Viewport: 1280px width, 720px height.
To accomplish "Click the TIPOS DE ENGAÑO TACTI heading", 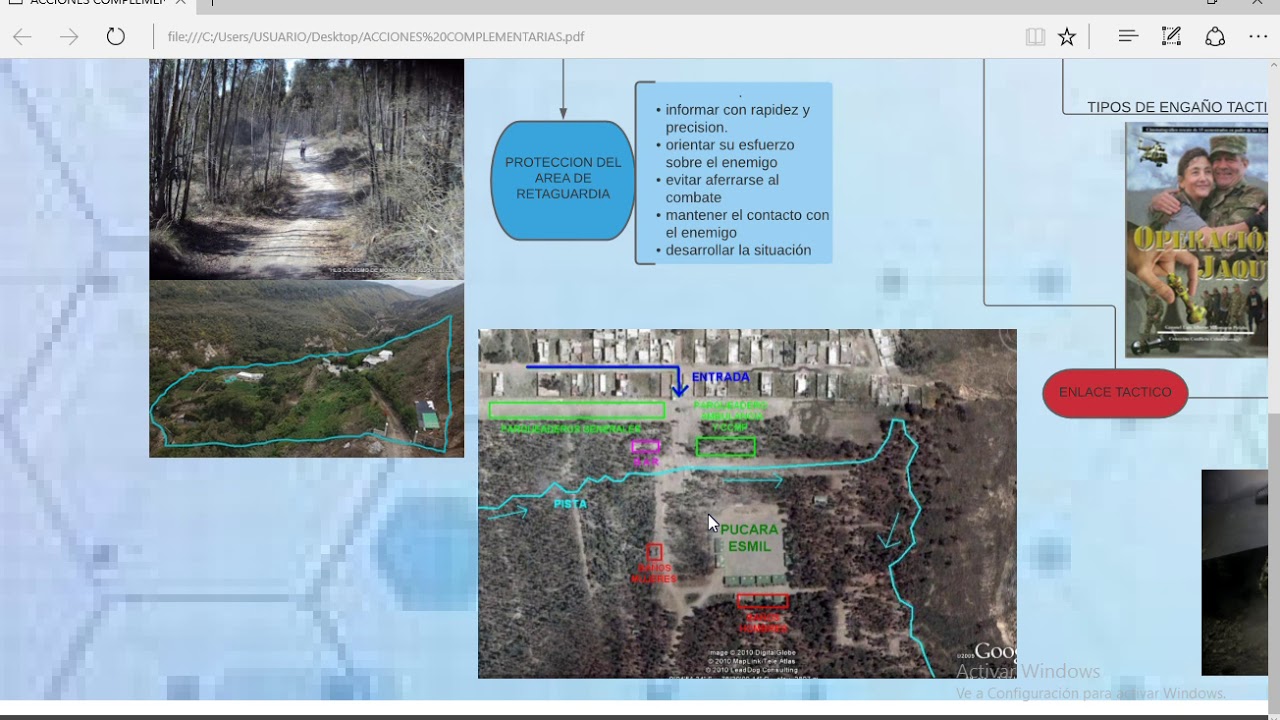I will 1177,107.
